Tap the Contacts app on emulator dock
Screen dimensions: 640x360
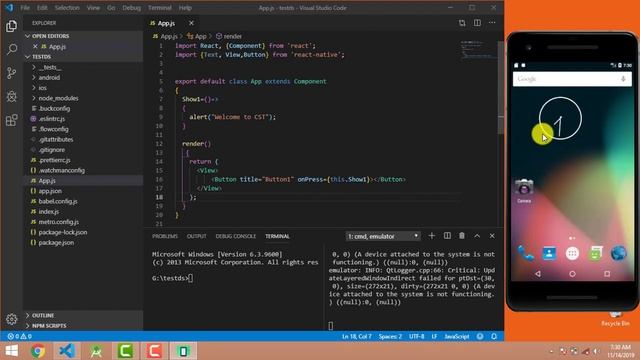pyautogui.click(x=549, y=253)
